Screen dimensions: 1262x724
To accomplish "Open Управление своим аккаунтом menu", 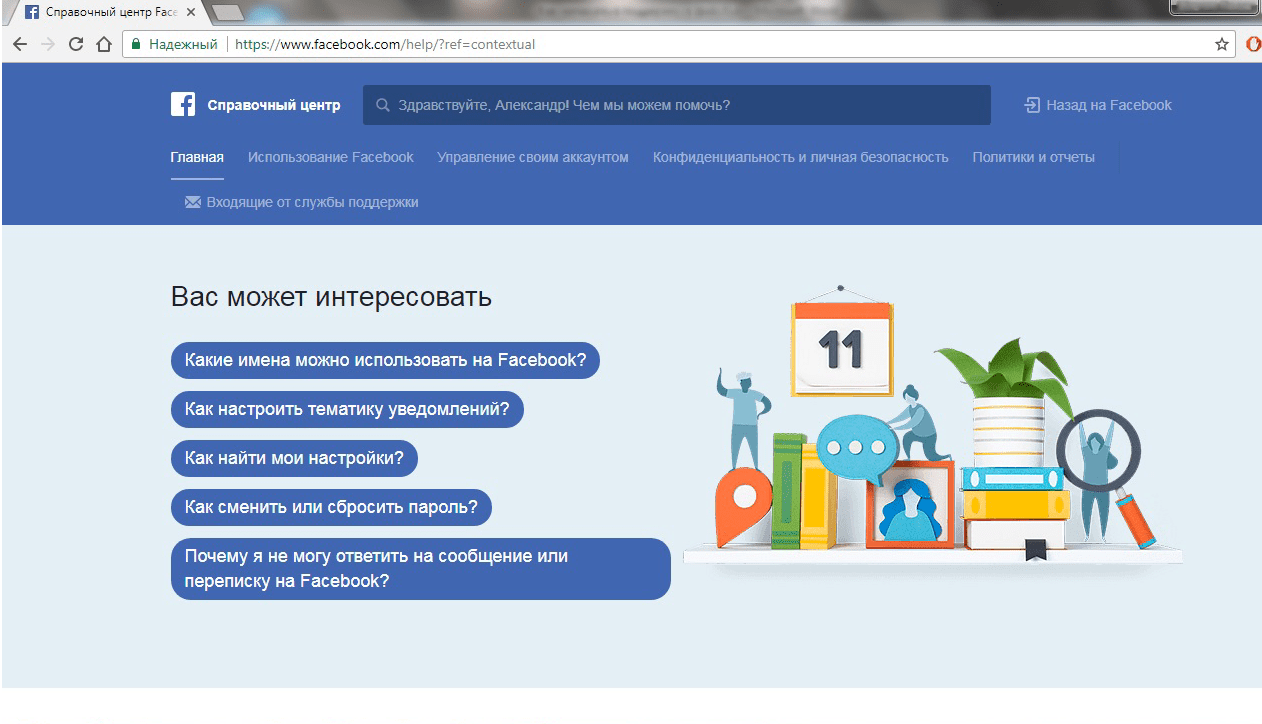I will [533, 157].
